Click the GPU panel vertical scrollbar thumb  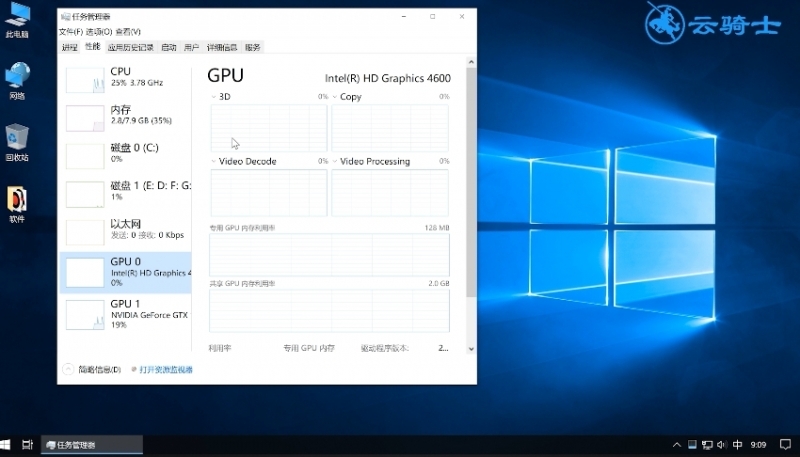pyautogui.click(x=471, y=182)
